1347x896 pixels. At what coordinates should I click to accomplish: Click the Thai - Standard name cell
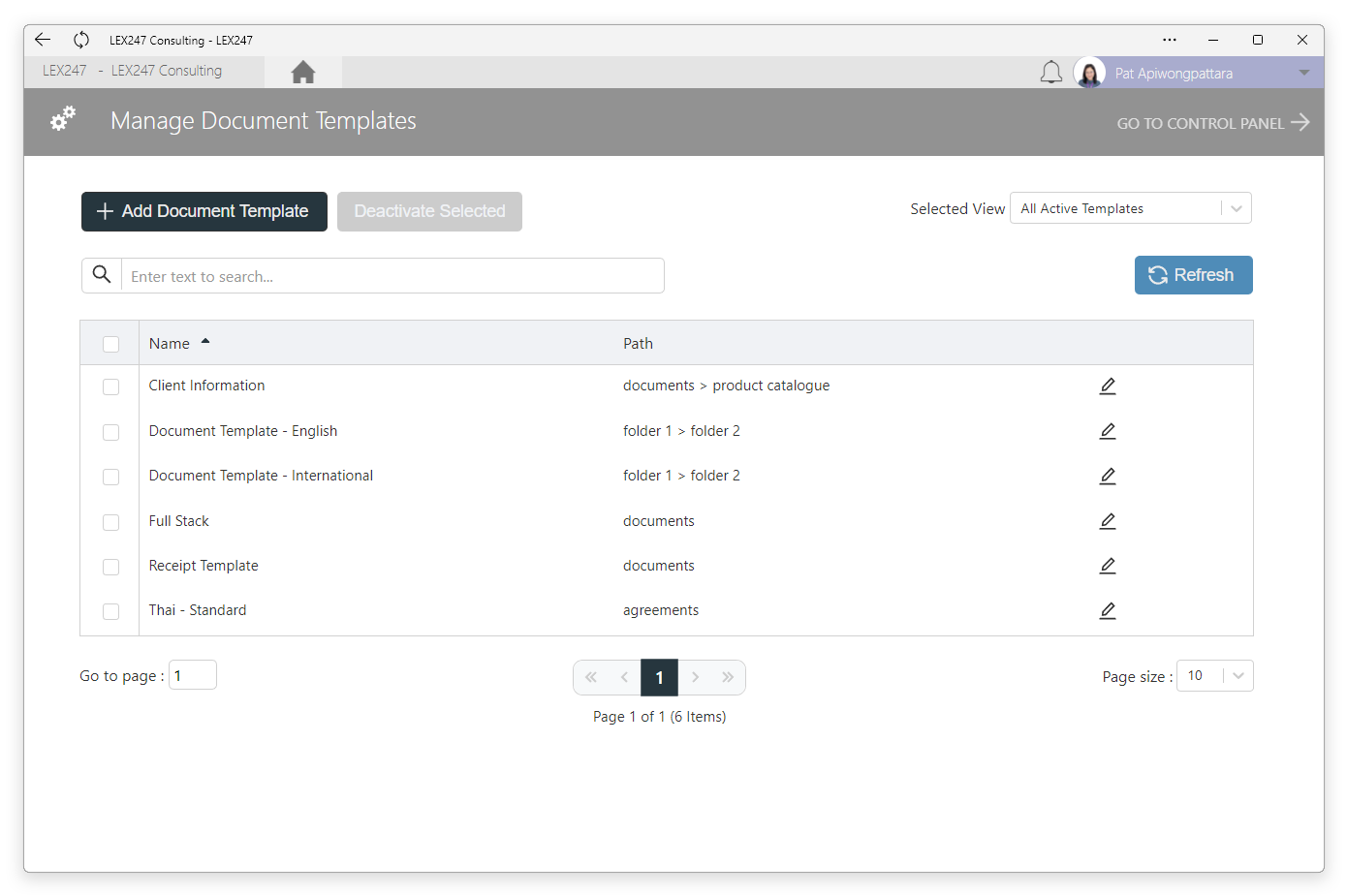click(x=198, y=610)
